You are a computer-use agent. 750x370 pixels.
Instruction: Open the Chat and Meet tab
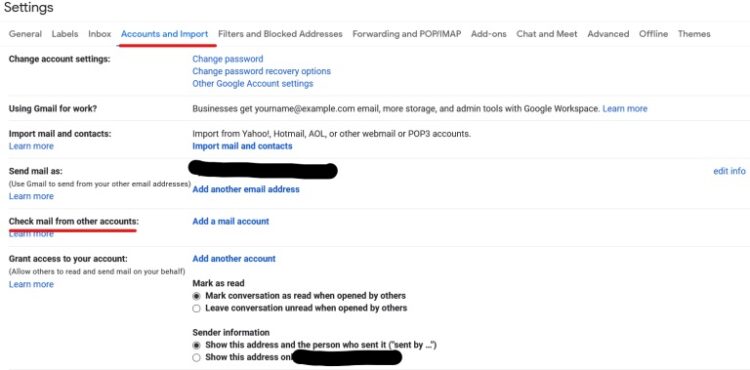pyautogui.click(x=547, y=34)
